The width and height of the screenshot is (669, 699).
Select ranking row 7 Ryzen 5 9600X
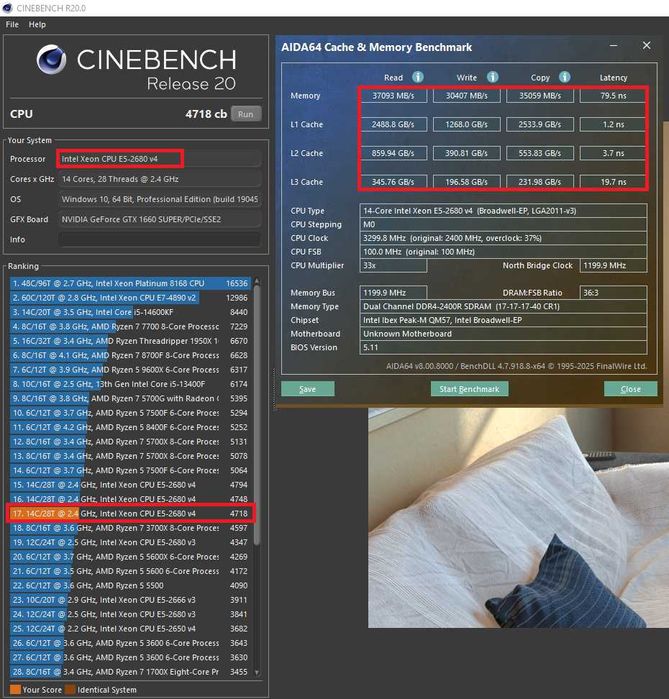(x=130, y=370)
